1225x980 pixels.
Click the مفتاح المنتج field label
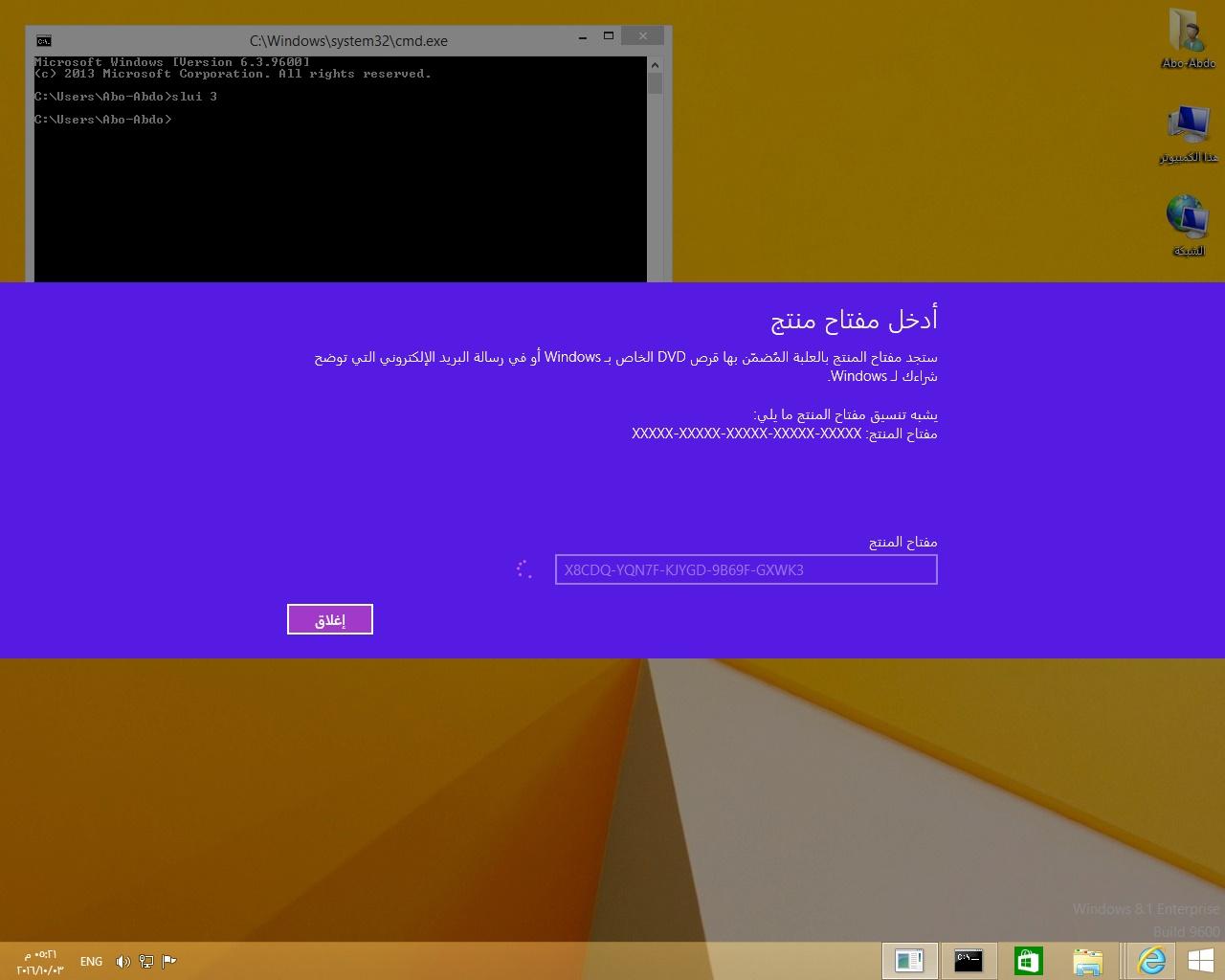point(902,542)
